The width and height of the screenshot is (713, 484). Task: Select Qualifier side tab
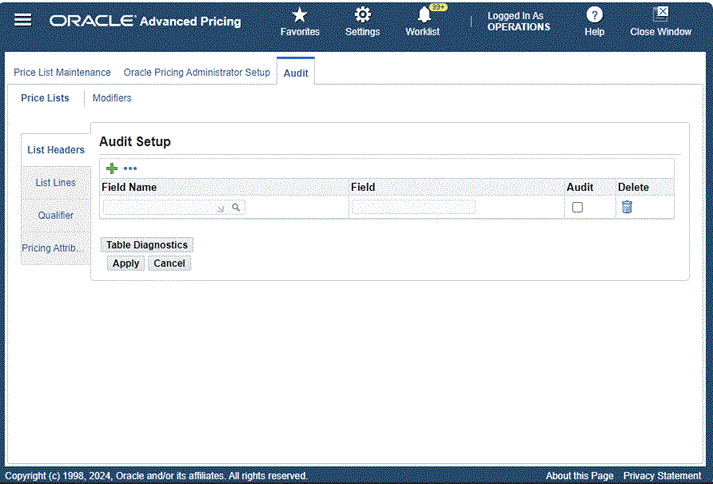point(55,215)
